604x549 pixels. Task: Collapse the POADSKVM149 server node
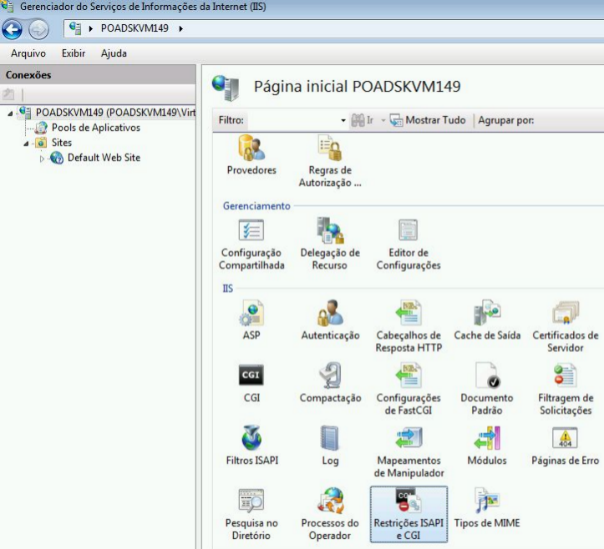click(x=10, y=113)
